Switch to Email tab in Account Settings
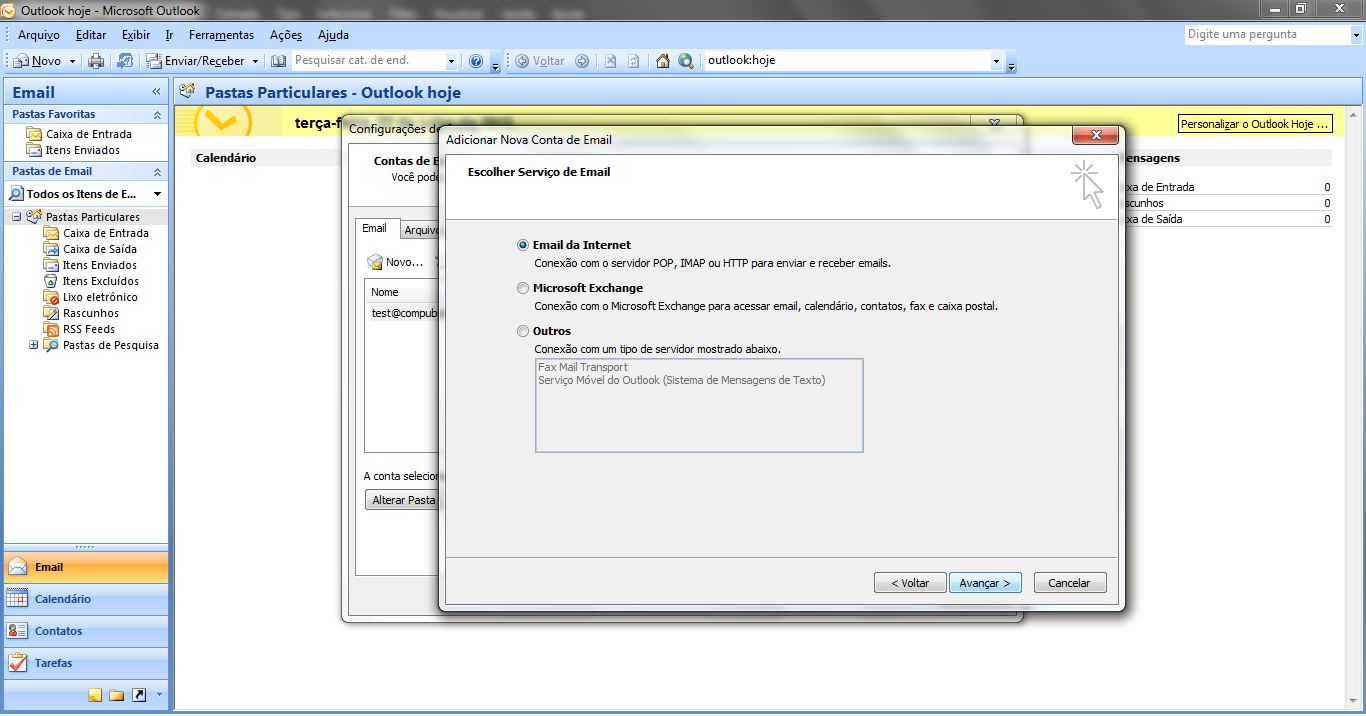Viewport: 1366px width, 716px height. click(x=375, y=229)
